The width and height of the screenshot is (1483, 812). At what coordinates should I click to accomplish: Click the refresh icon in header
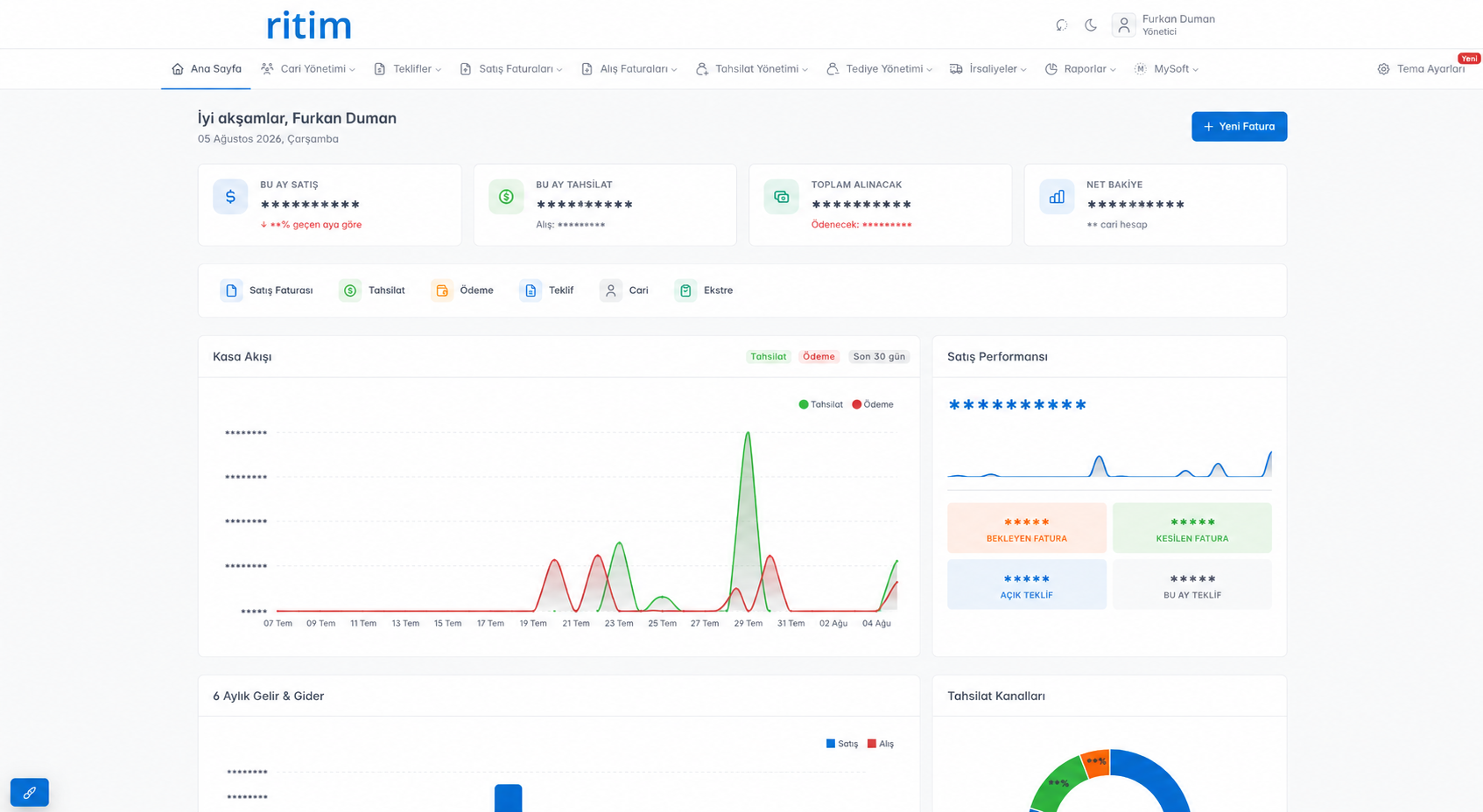[x=1061, y=25]
